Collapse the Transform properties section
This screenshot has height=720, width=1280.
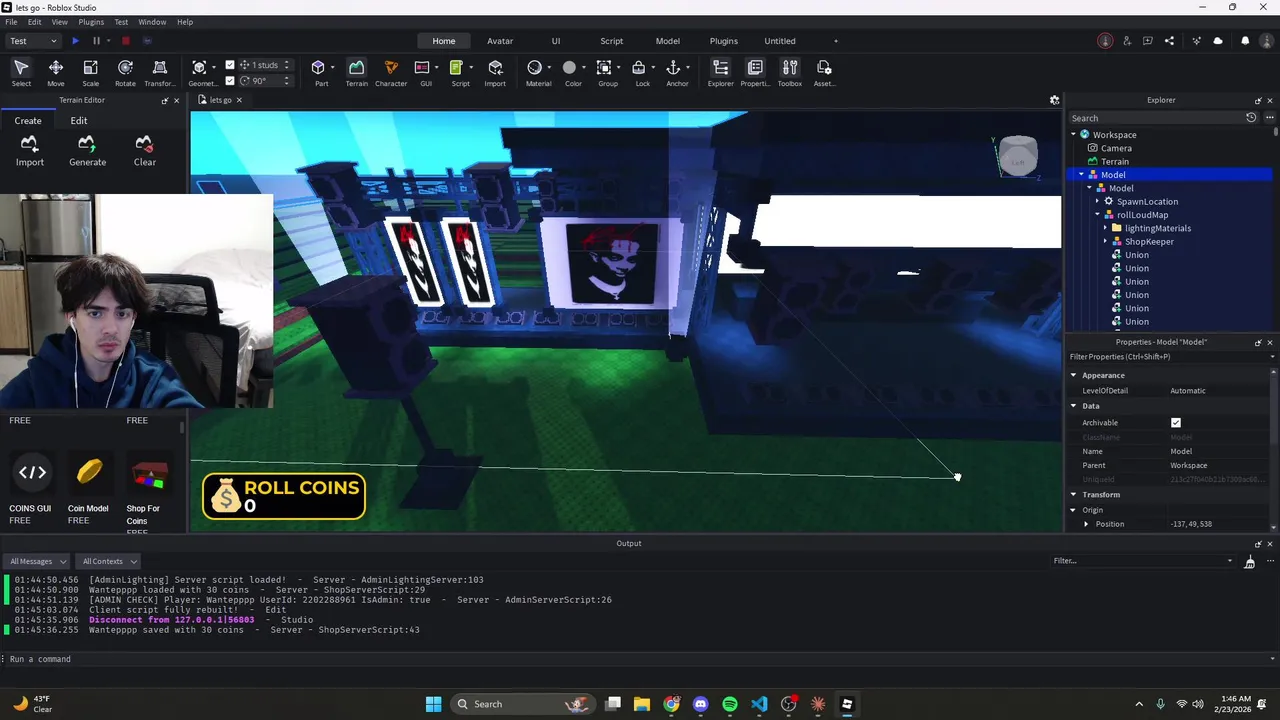point(1074,494)
